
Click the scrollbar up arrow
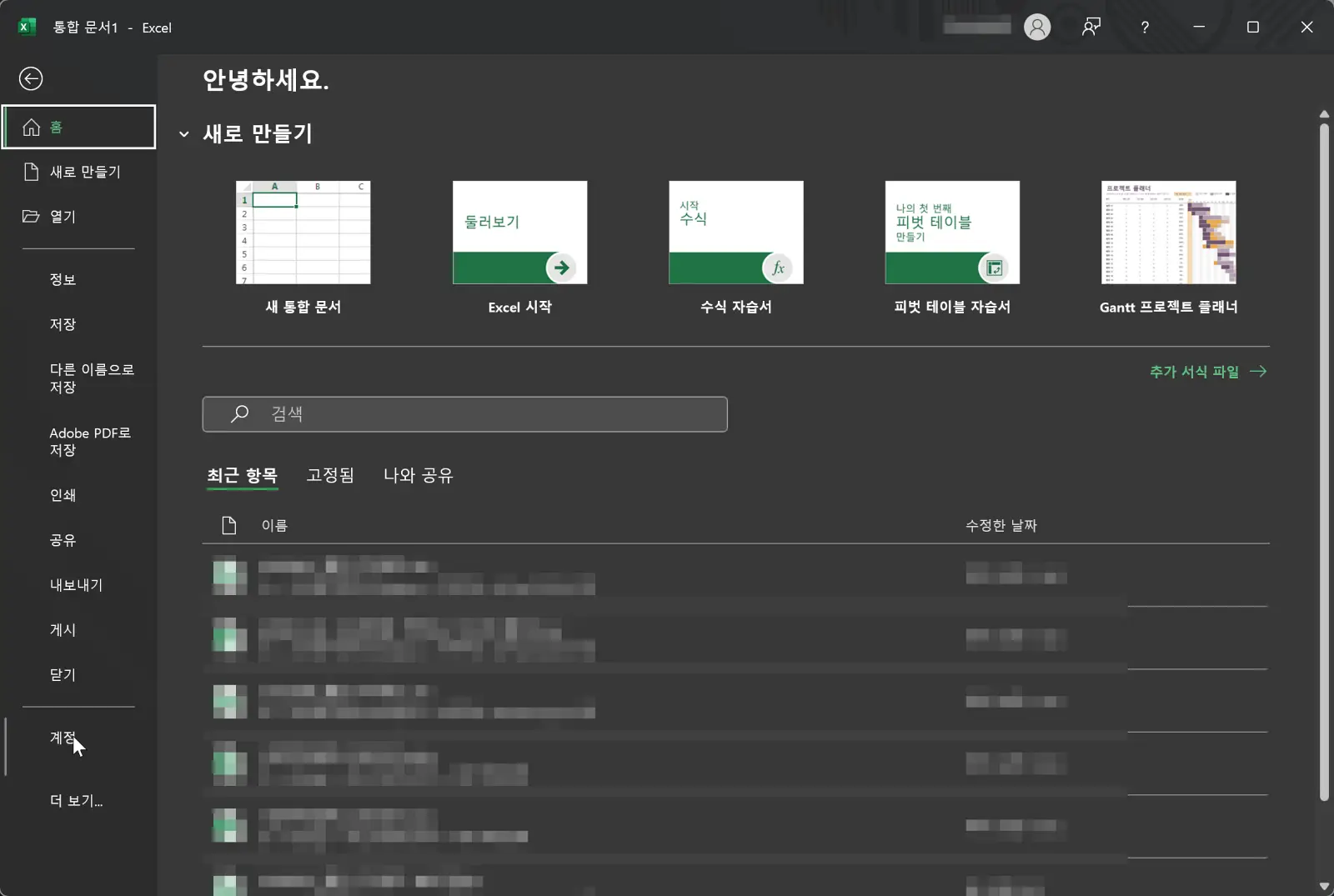[1324, 114]
